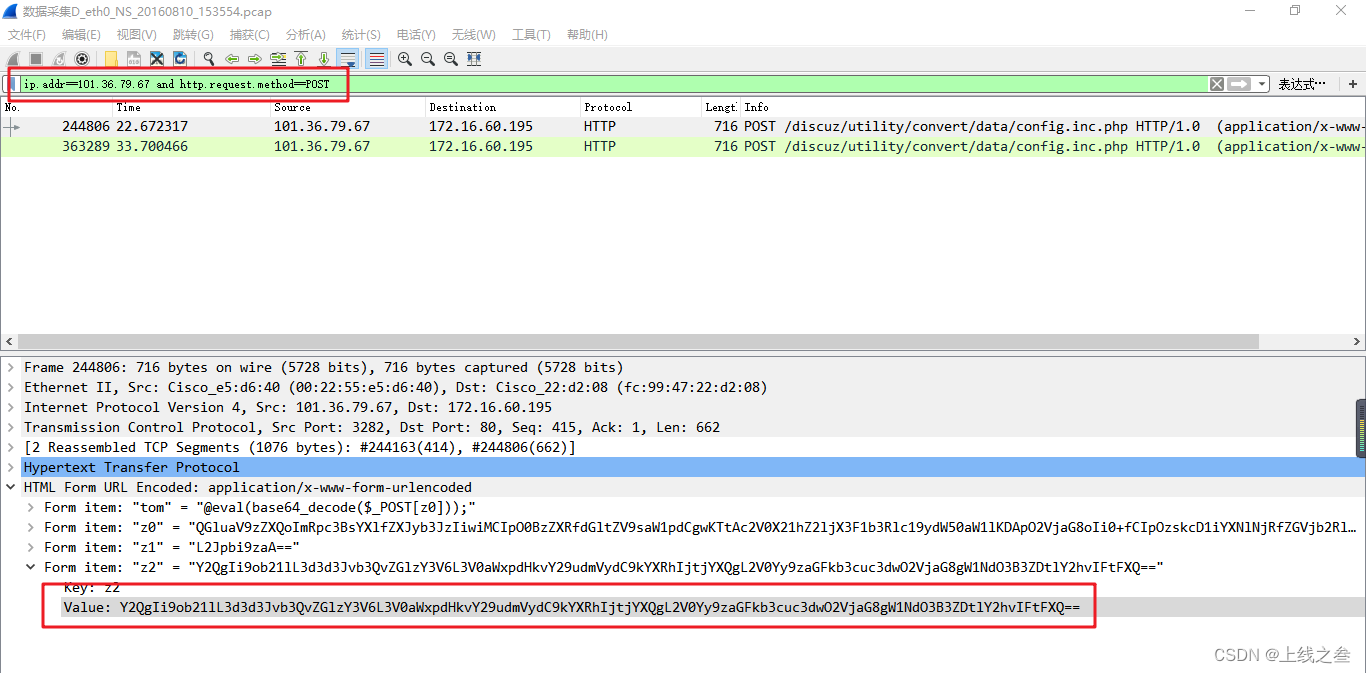Screen dimensions: 1366x673
Task: Open the 帮助(H) menu
Action: (587, 35)
